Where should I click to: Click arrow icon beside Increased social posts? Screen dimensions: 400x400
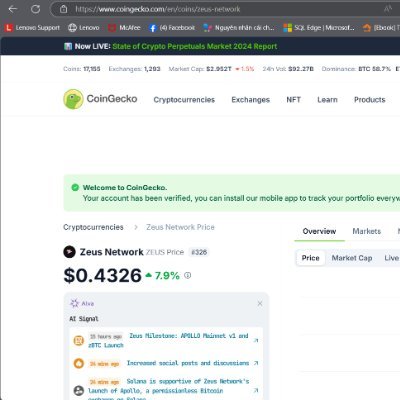tap(256, 363)
